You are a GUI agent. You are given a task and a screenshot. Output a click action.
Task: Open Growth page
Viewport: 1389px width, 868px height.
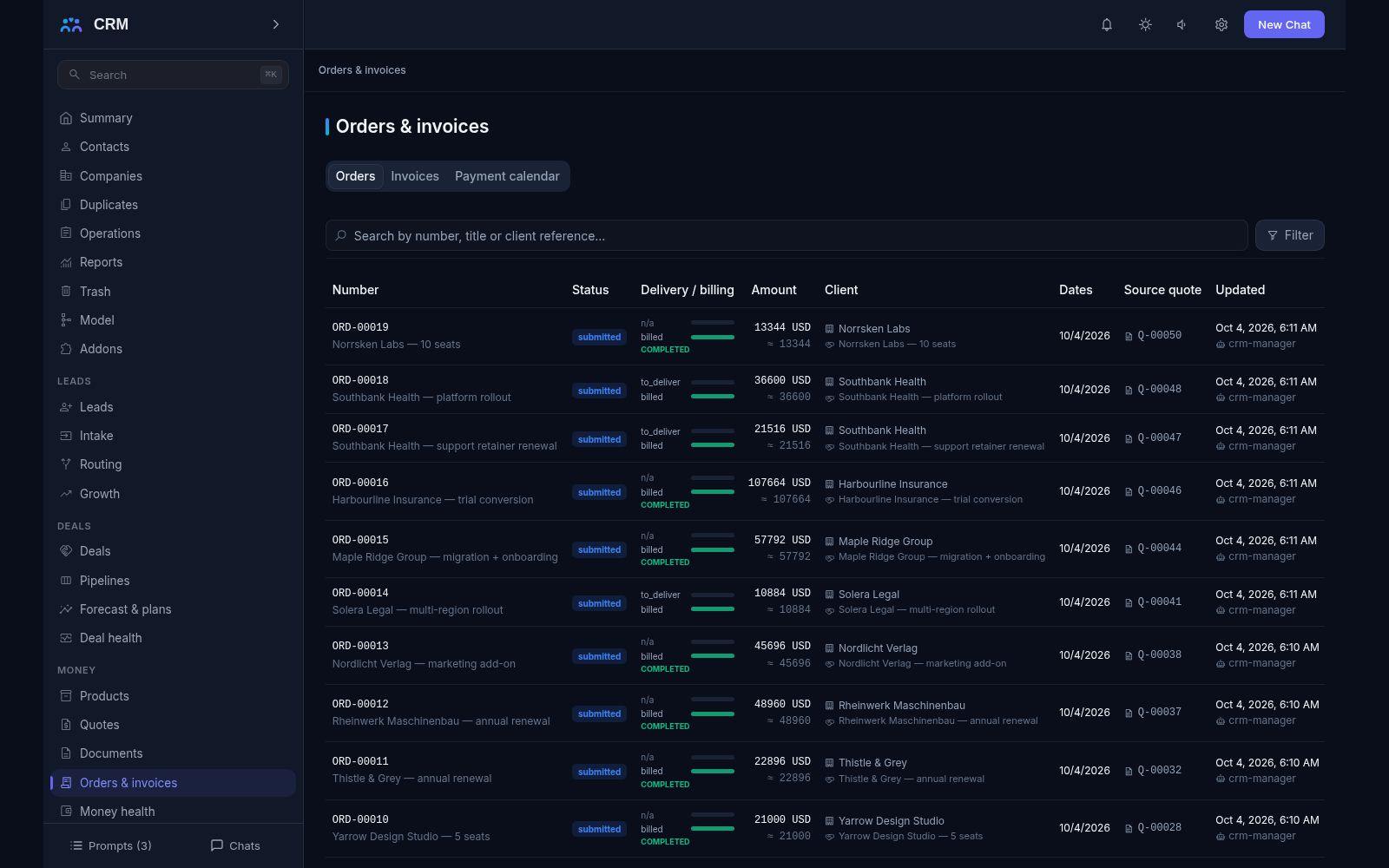[173, 494]
